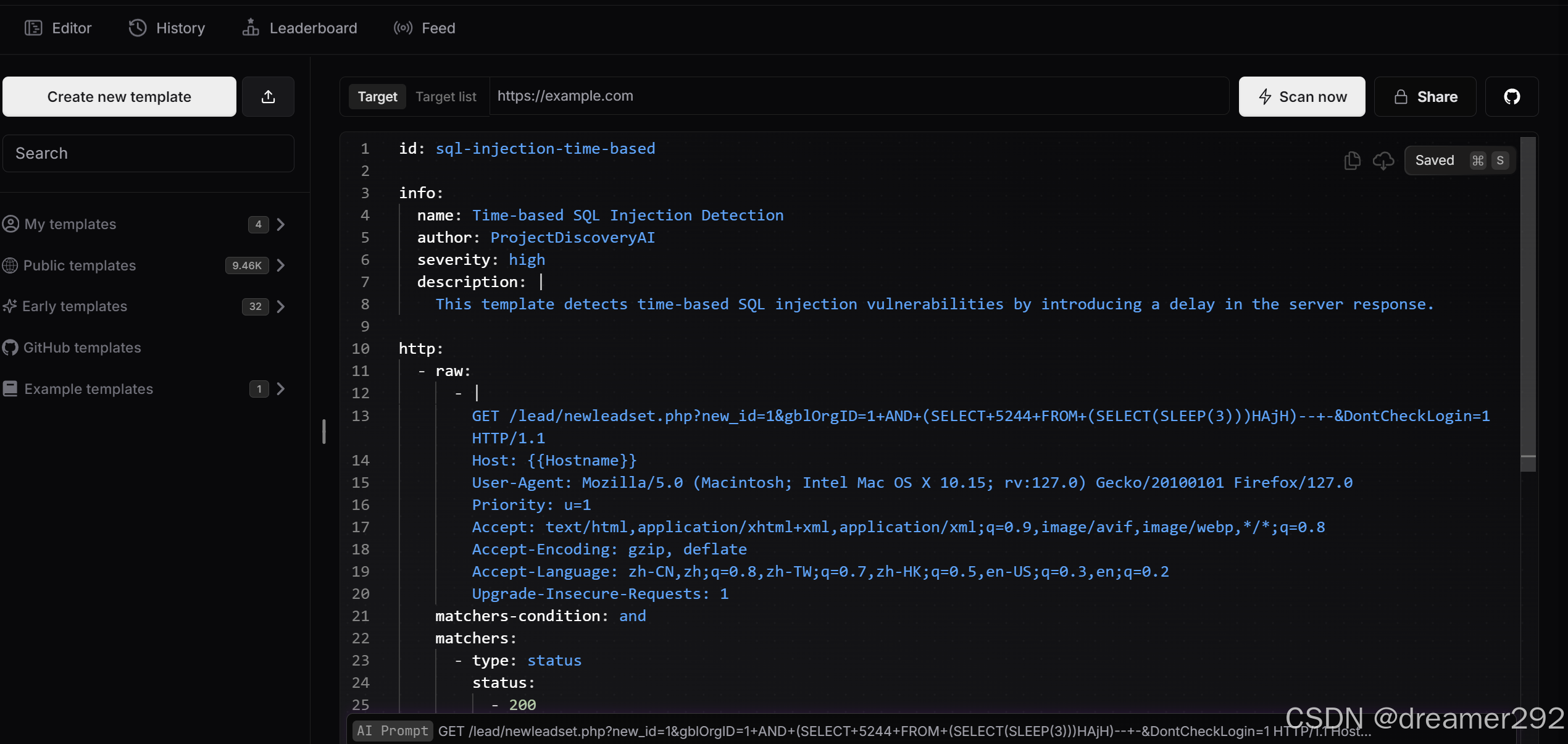Open the GitHub icon button
Image resolution: width=1568 pixels, height=744 pixels.
pyautogui.click(x=1511, y=97)
